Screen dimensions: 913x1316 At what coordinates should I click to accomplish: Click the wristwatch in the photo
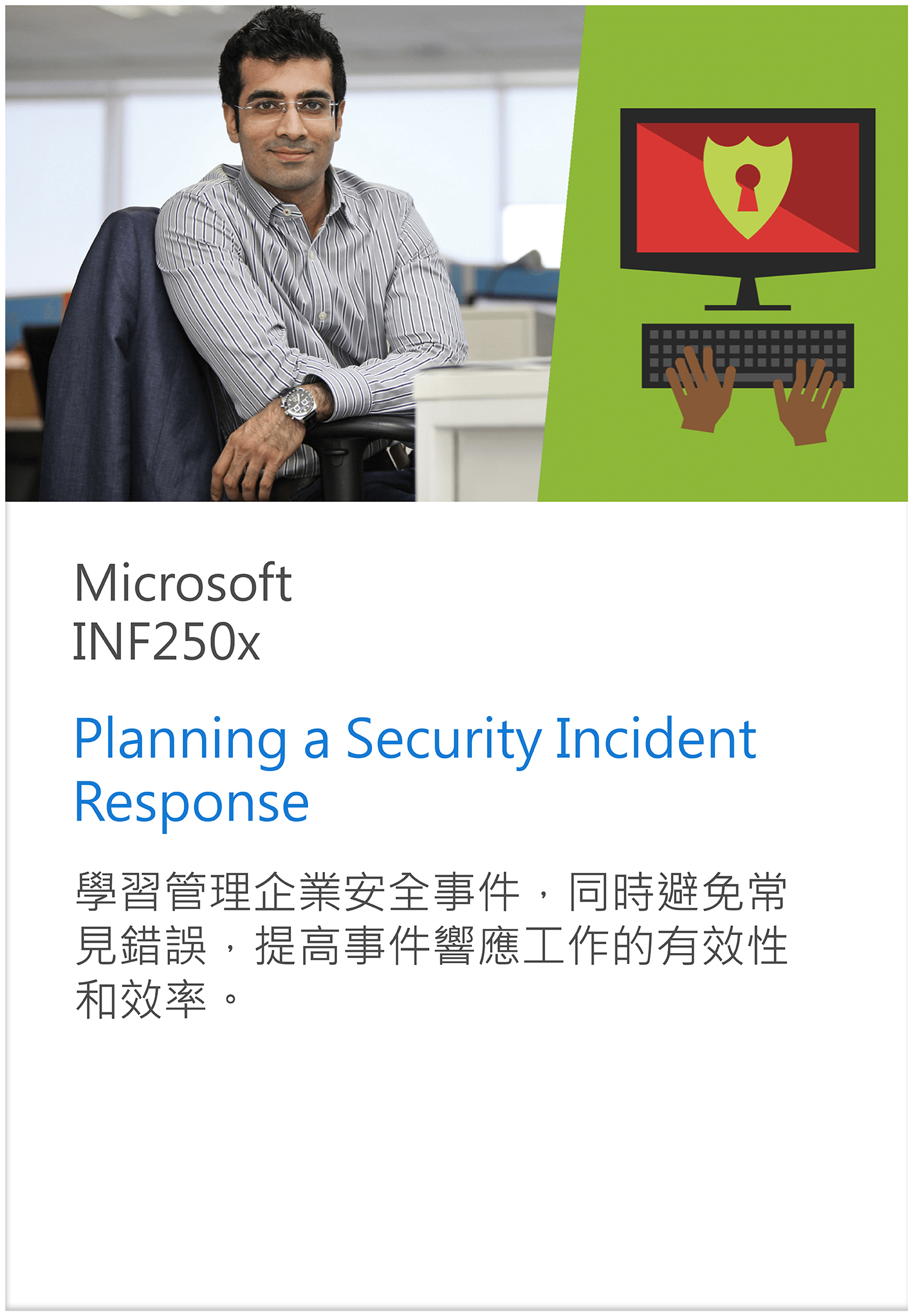click(x=300, y=403)
